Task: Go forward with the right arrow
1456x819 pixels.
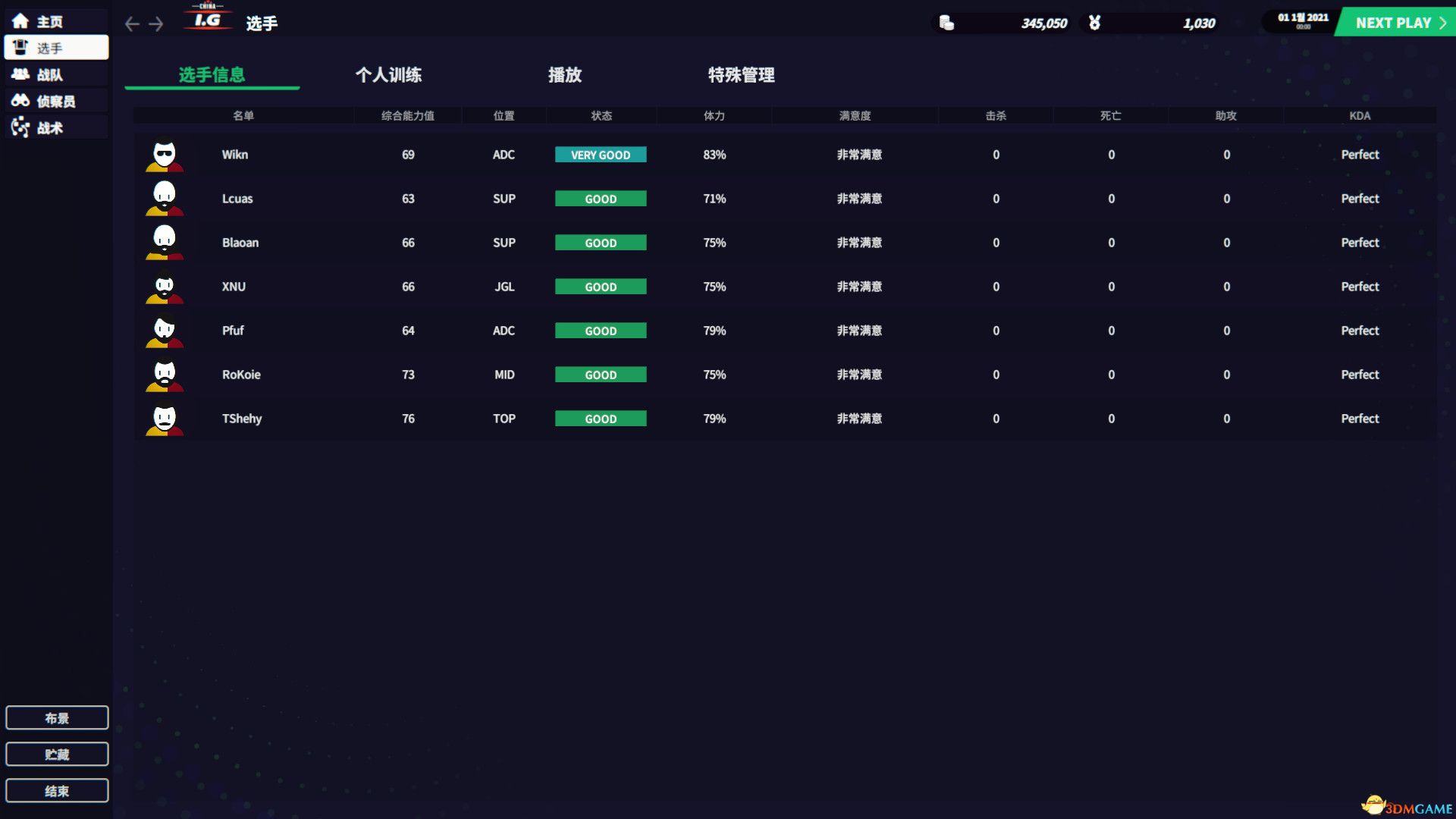Action: tap(156, 24)
